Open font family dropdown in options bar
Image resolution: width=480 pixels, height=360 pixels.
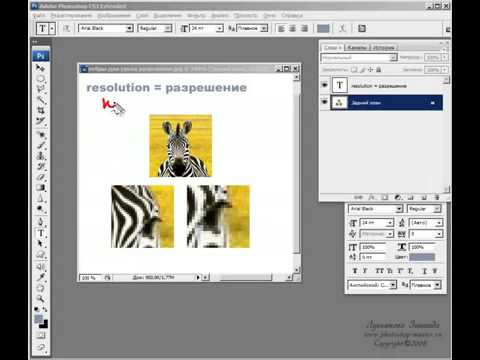point(129,28)
